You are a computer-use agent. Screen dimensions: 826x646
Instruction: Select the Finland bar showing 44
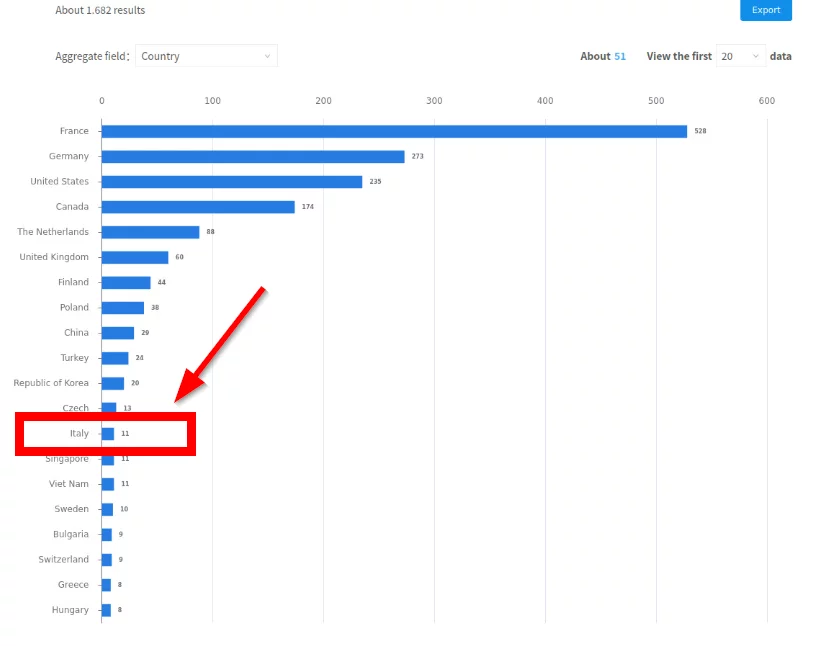click(x=126, y=283)
